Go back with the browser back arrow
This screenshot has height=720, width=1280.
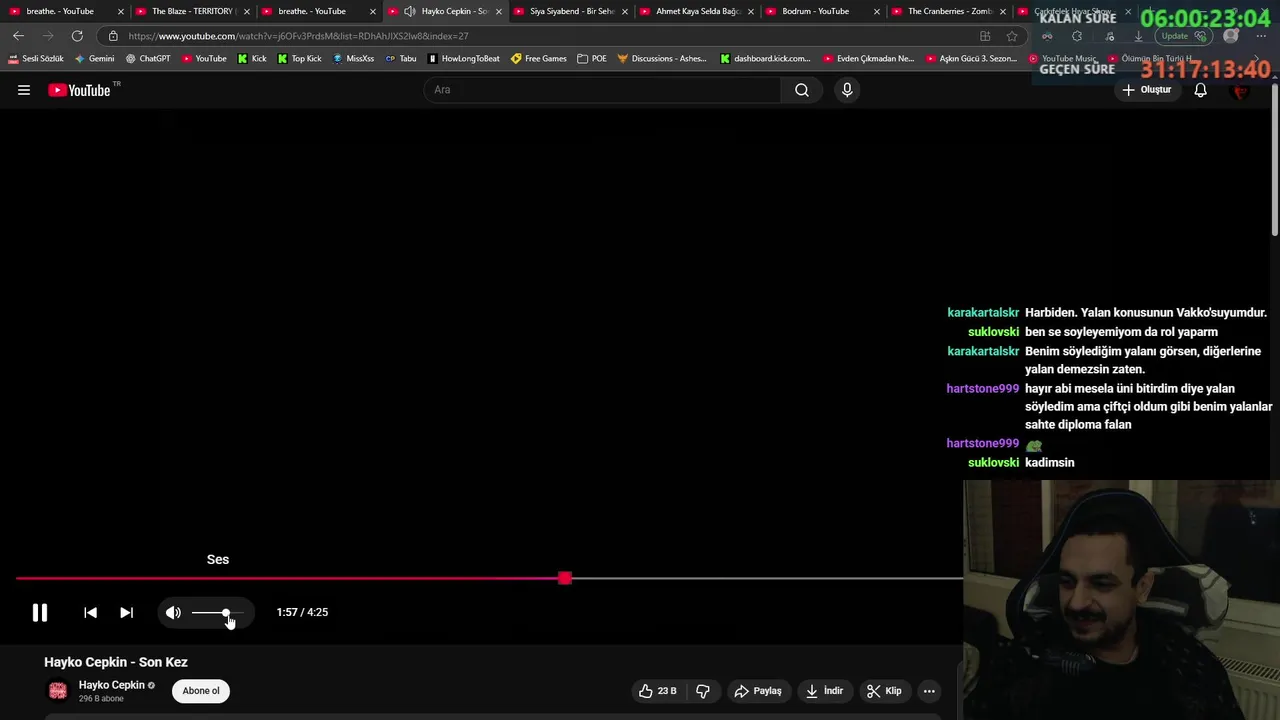[18, 36]
